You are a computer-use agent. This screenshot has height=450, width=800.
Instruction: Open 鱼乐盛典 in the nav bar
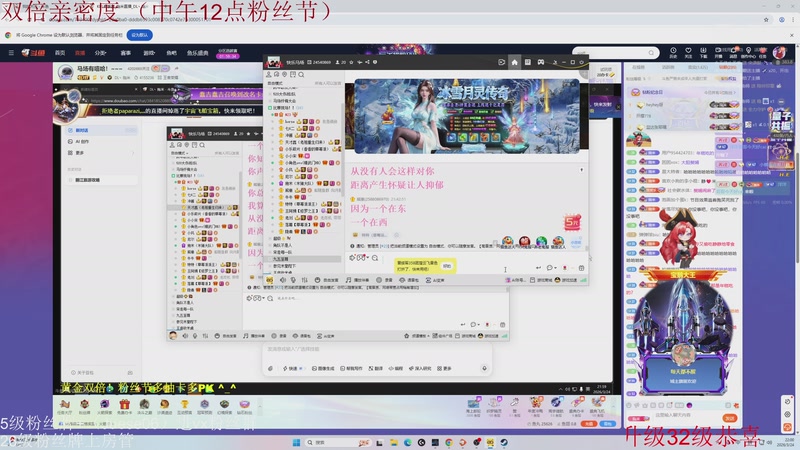[197, 53]
